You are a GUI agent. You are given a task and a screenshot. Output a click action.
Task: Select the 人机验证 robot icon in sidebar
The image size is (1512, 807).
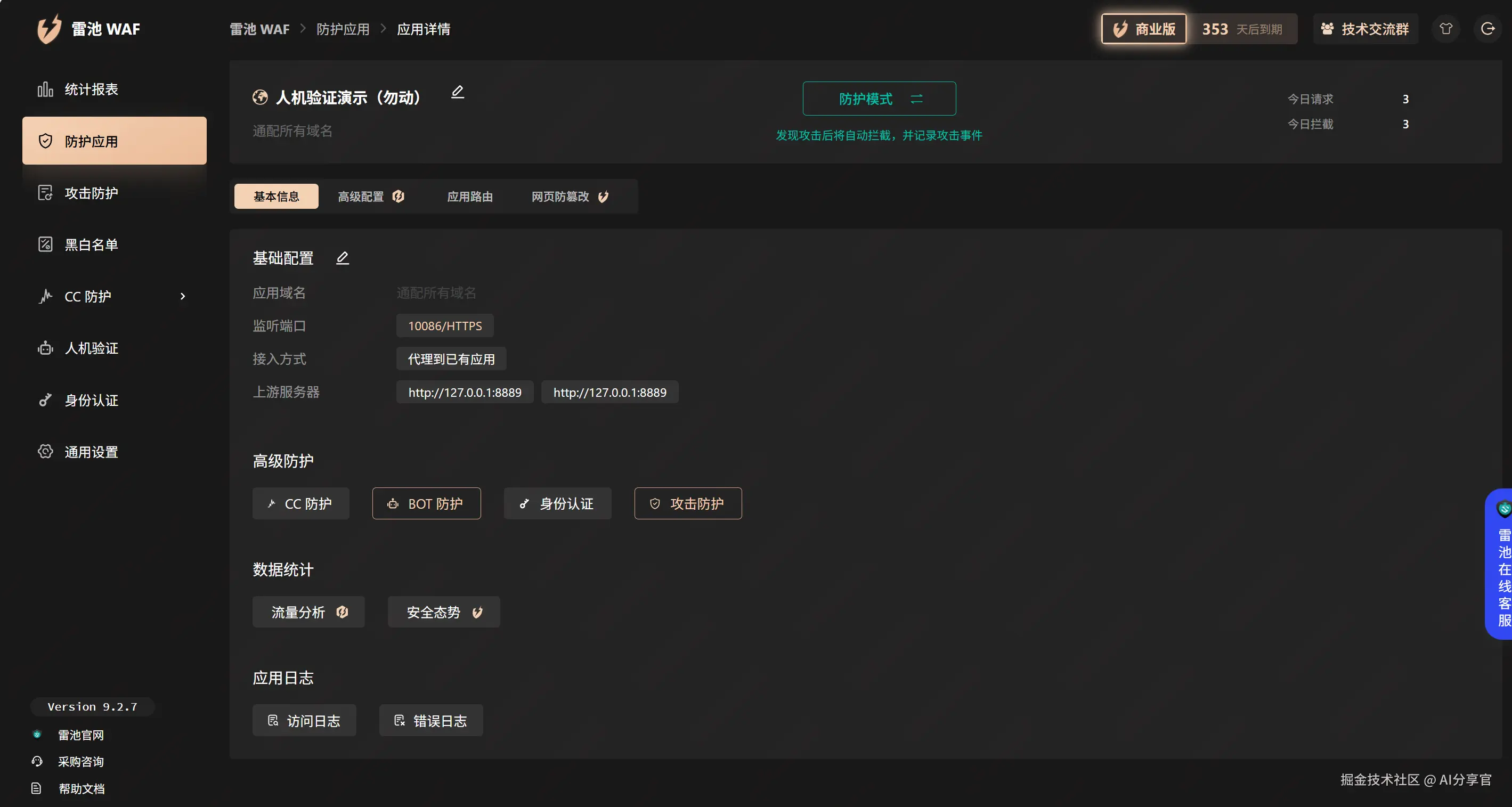tap(46, 347)
